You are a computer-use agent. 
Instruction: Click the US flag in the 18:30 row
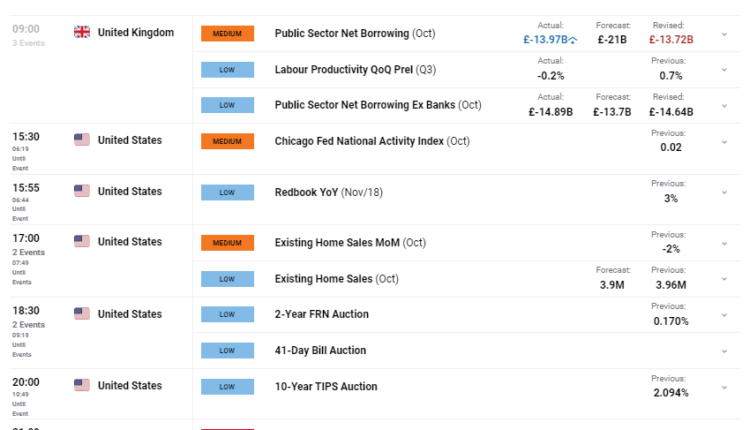(x=82, y=314)
